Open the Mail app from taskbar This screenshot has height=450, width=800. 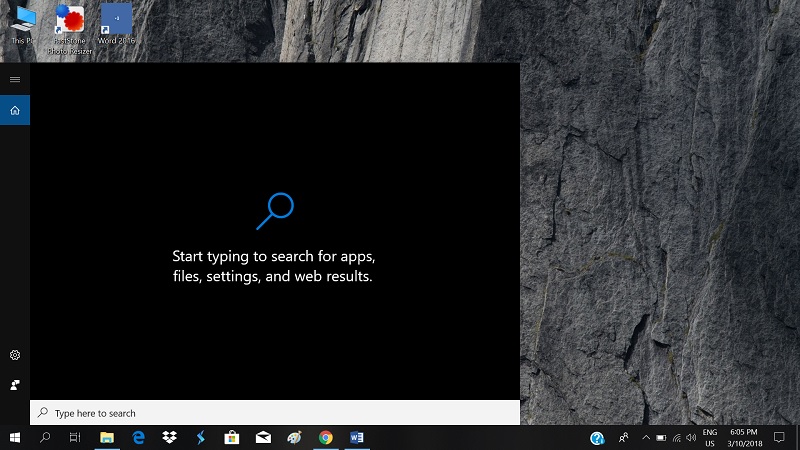tap(263, 437)
